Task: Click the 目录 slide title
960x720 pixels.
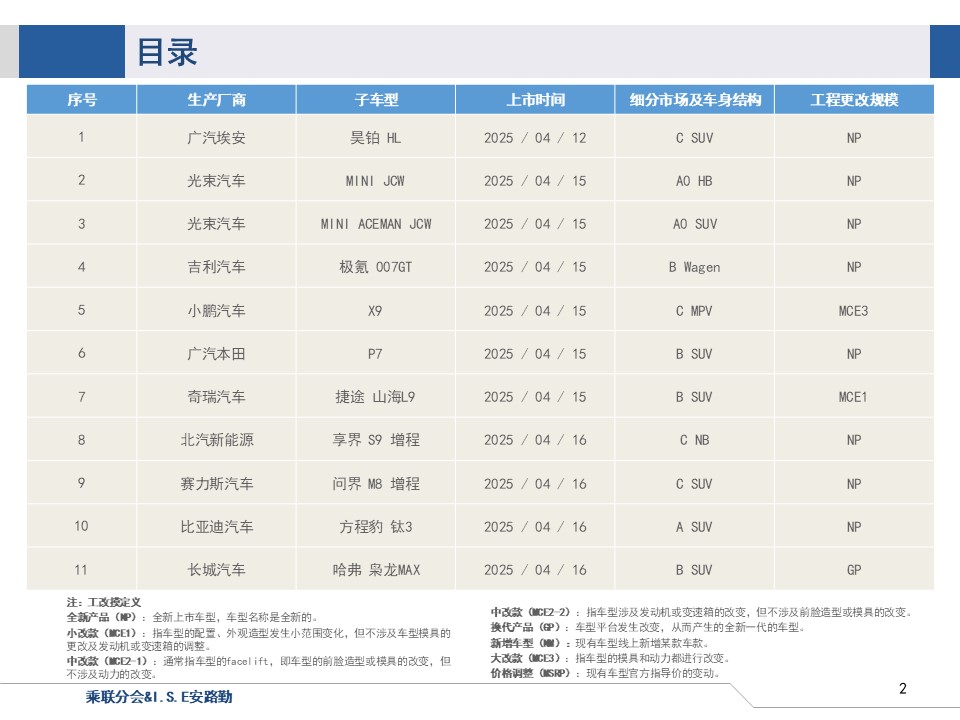Action: [167, 52]
